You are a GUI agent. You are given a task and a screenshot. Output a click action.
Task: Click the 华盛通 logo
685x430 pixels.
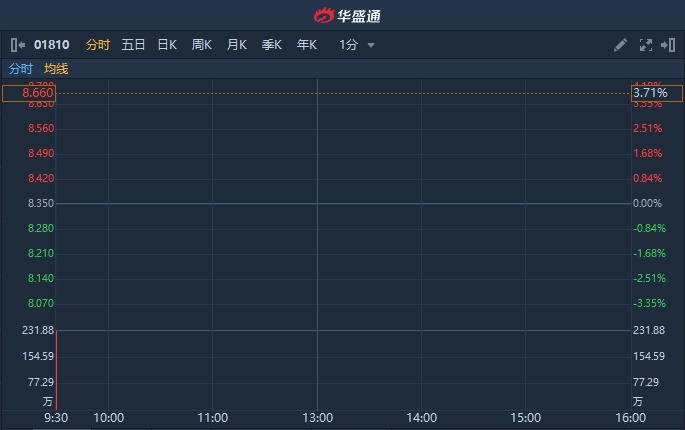click(347, 15)
